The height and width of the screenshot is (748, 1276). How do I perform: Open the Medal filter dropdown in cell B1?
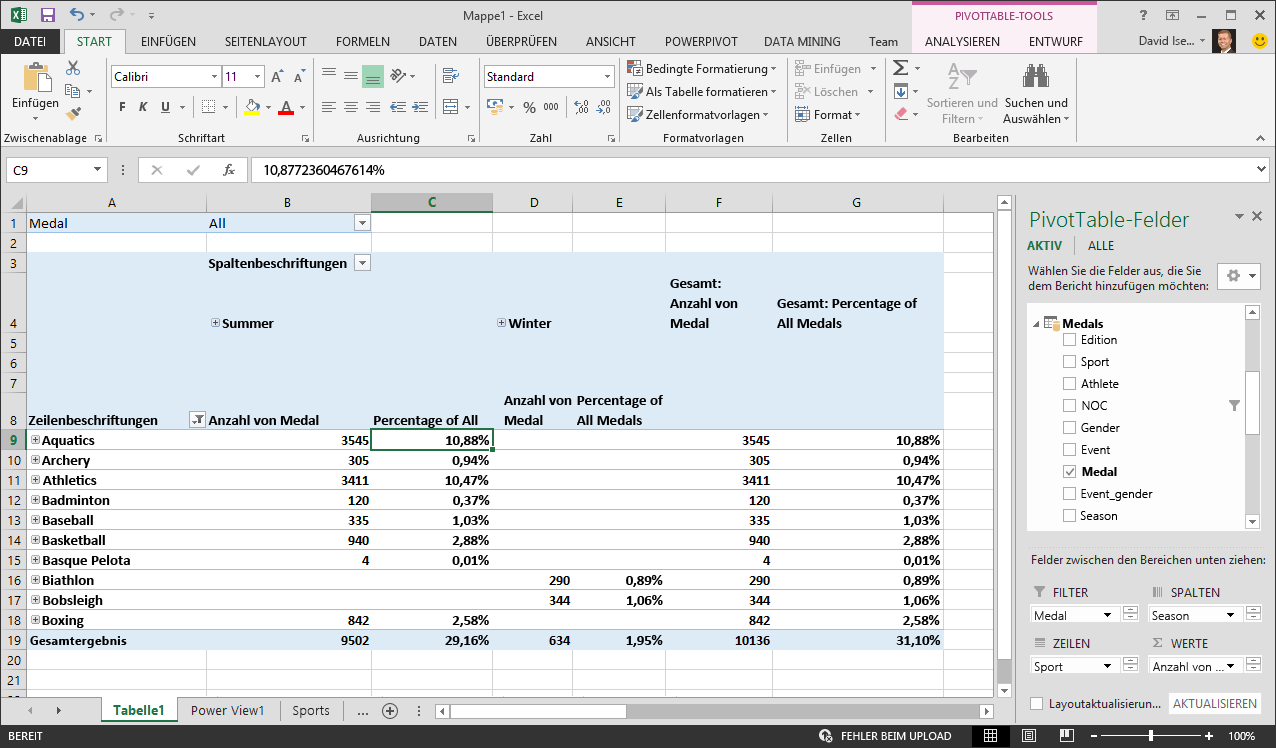(362, 223)
